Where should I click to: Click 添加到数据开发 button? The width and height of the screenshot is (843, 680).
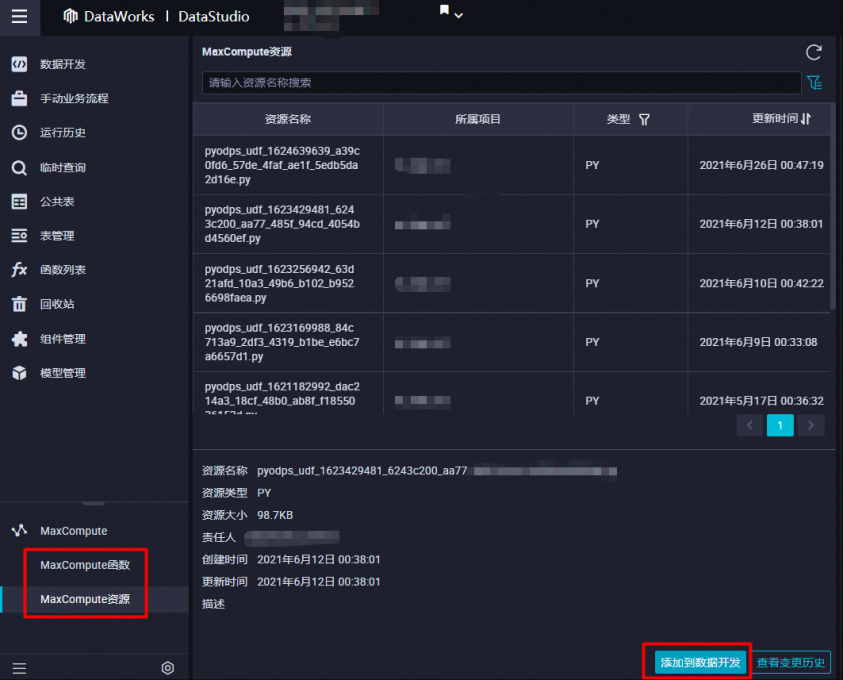click(x=700, y=662)
